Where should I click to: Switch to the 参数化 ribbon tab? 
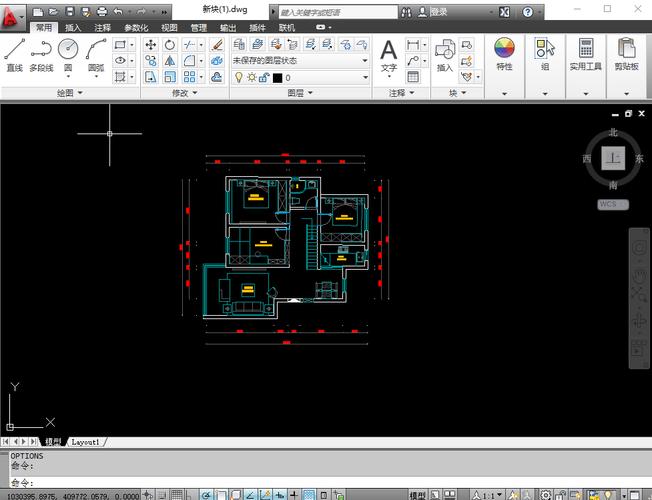coord(136,28)
